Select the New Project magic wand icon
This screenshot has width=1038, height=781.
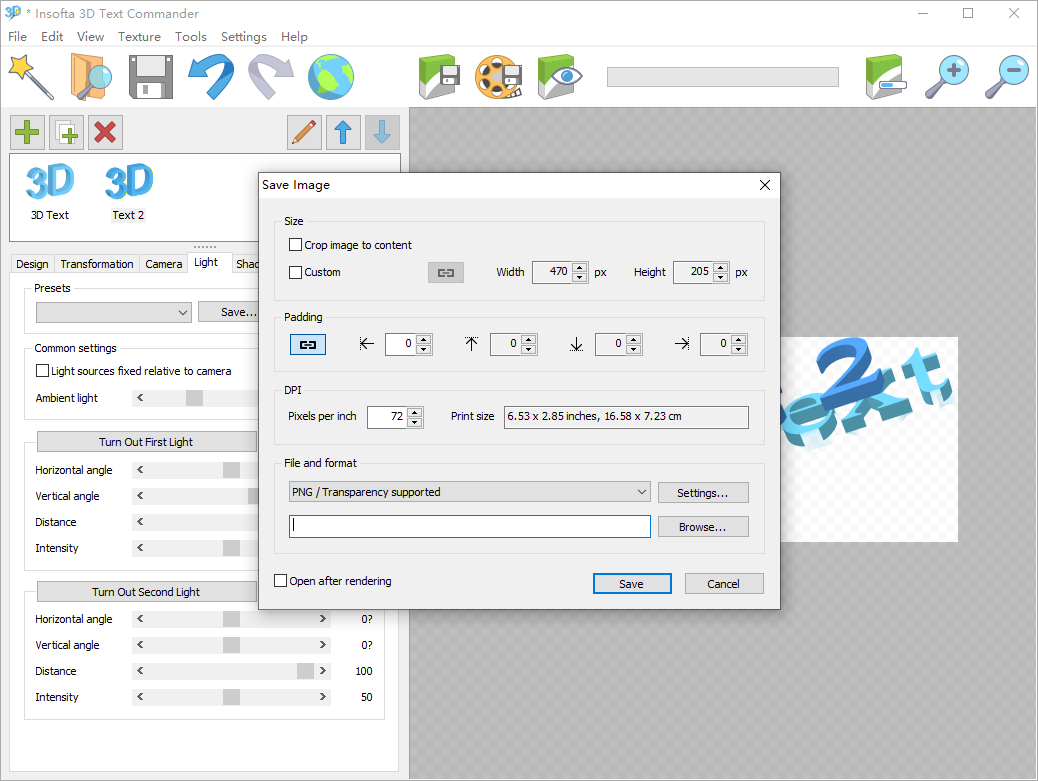point(30,76)
